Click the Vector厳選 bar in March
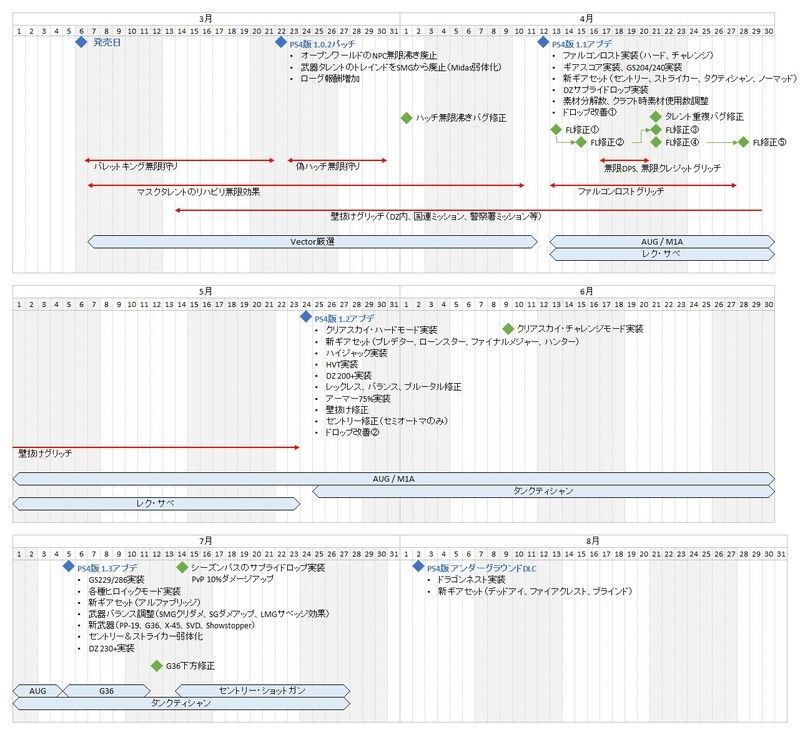This screenshot has height=735, width=800. pos(312,241)
